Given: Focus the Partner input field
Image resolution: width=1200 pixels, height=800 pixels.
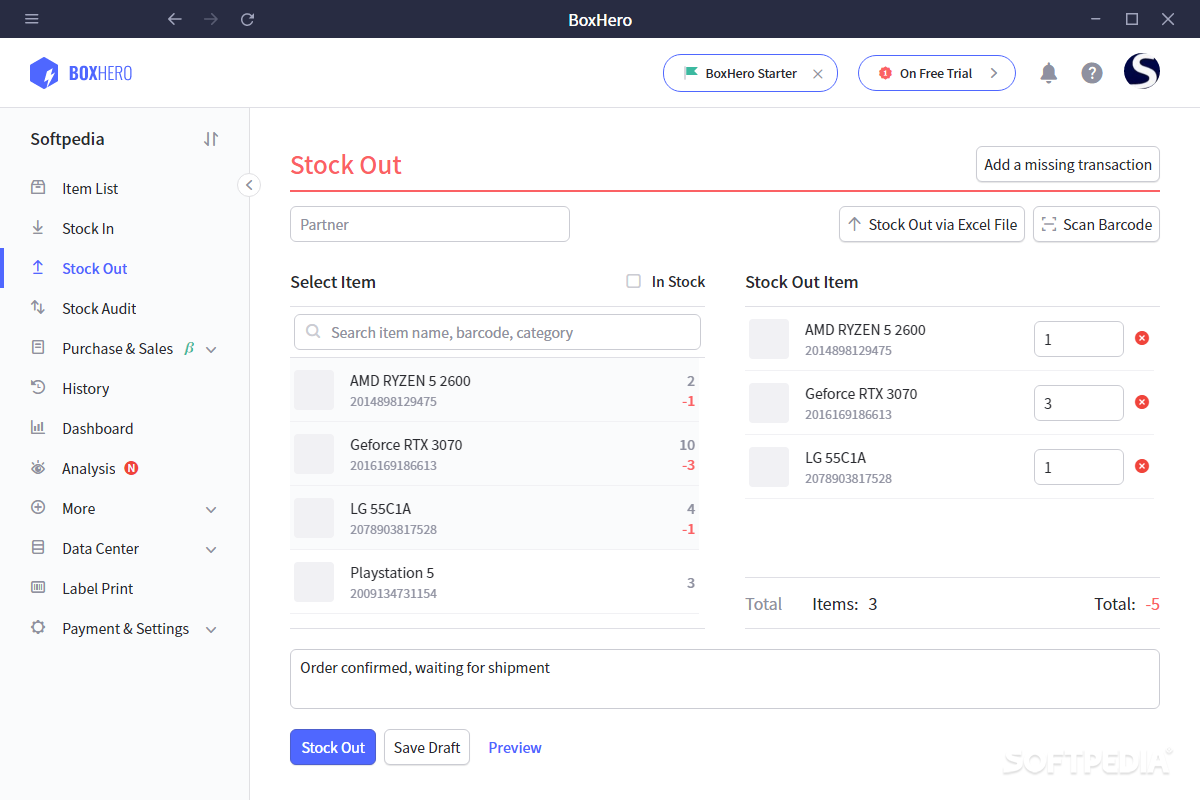Looking at the screenshot, I should (x=430, y=224).
